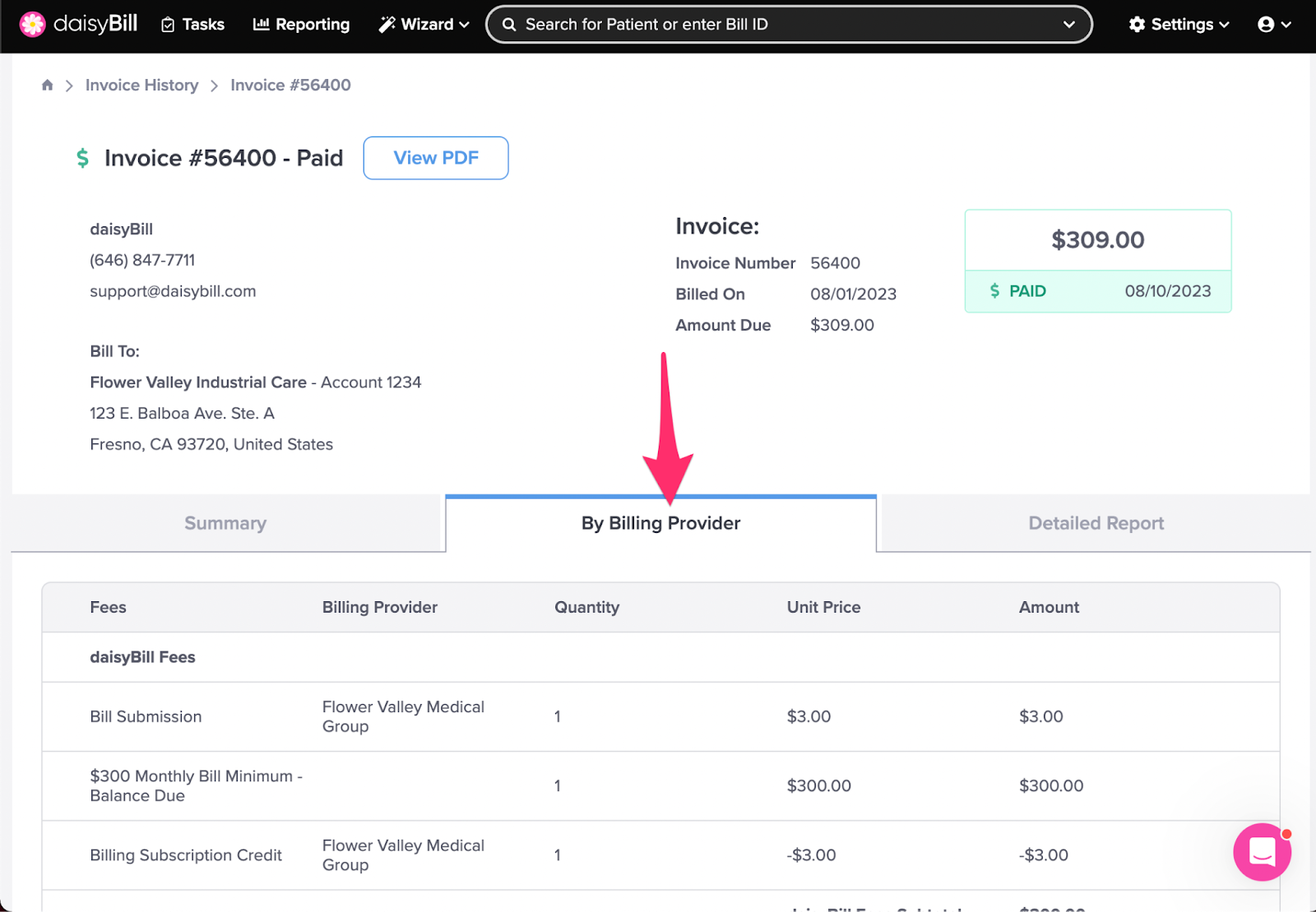Click the Settings gear icon
This screenshot has width=1316, height=912.
[1137, 25]
